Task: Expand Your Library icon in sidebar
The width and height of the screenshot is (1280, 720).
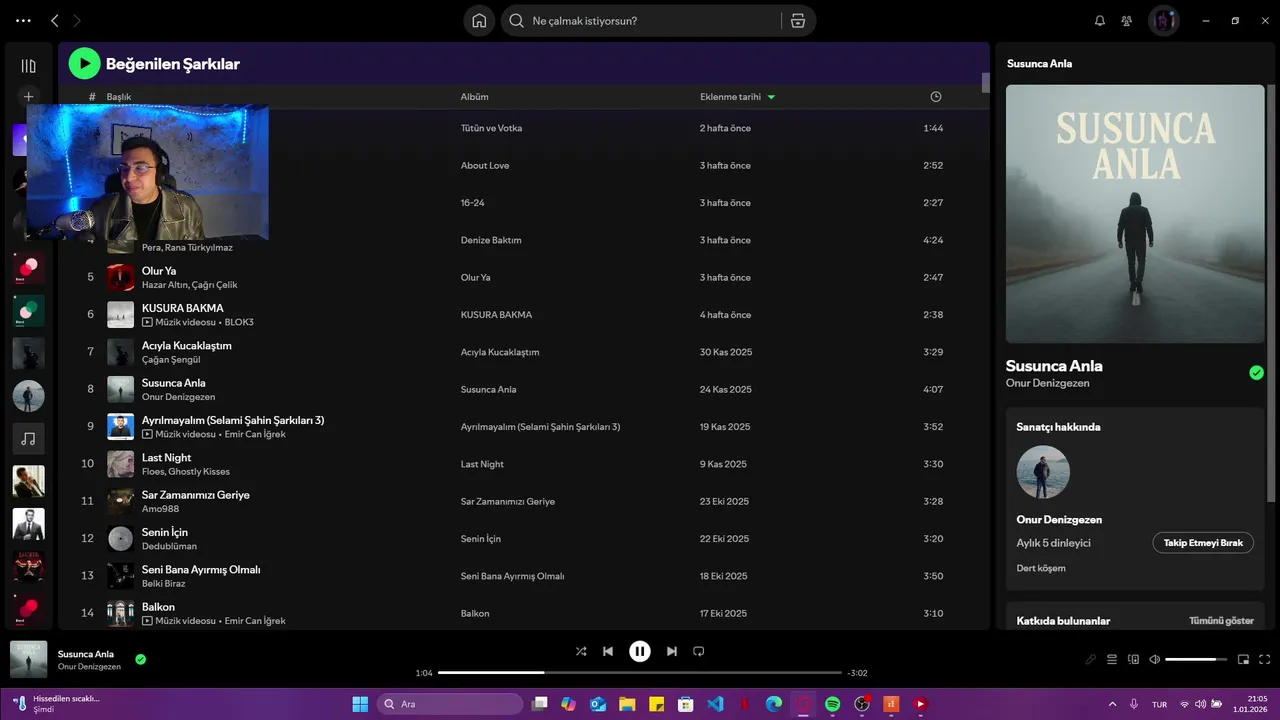Action: tap(28, 66)
